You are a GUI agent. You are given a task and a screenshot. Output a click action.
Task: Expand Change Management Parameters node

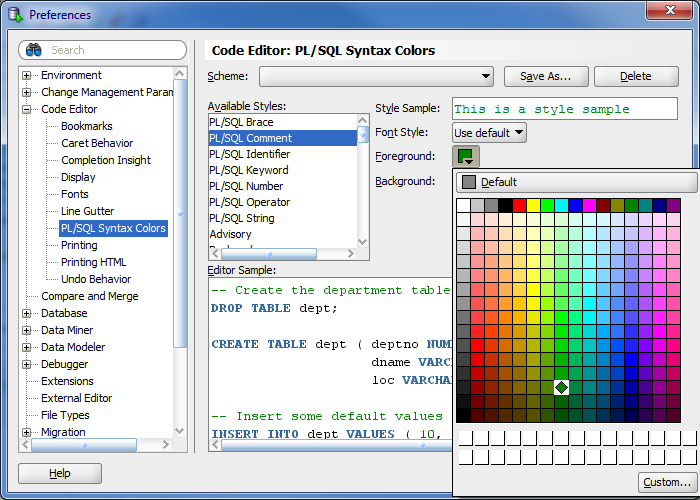click(x=26, y=92)
